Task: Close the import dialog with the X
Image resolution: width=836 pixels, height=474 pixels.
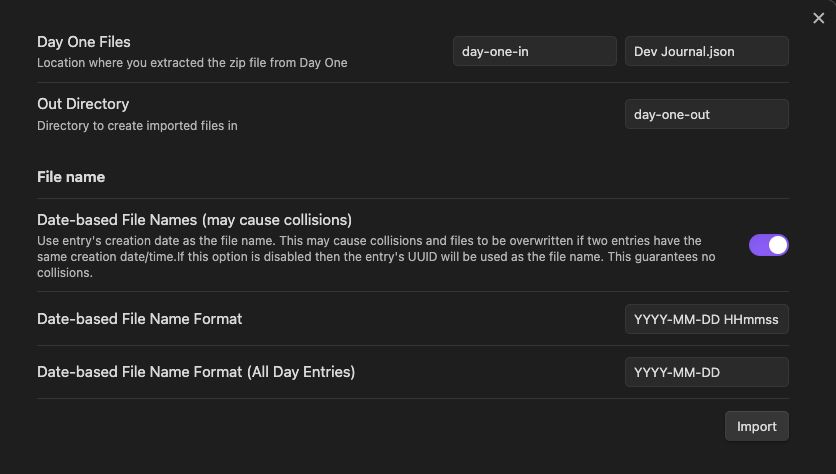Action: (x=818, y=18)
